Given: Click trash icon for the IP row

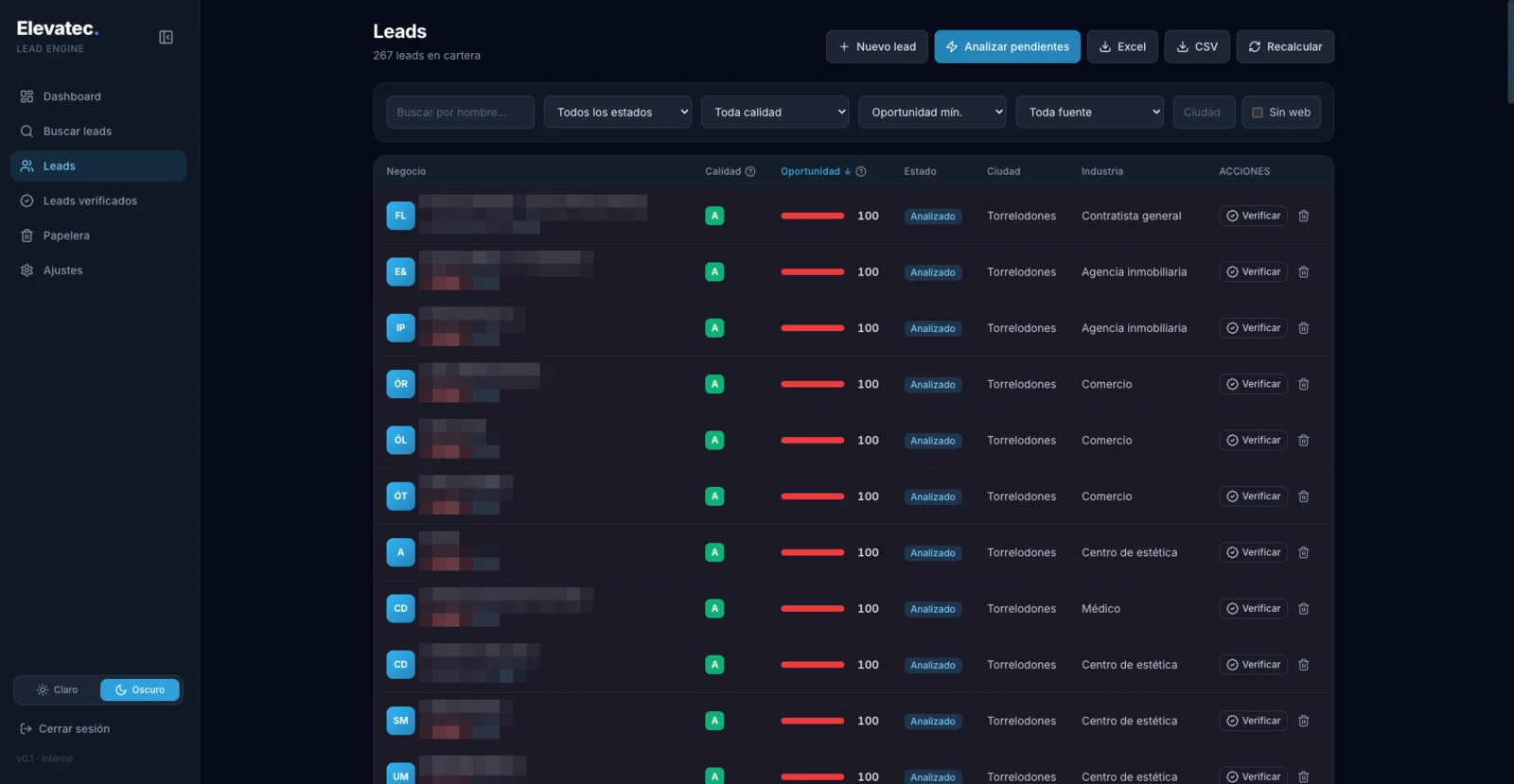Looking at the screenshot, I should [x=1303, y=328].
